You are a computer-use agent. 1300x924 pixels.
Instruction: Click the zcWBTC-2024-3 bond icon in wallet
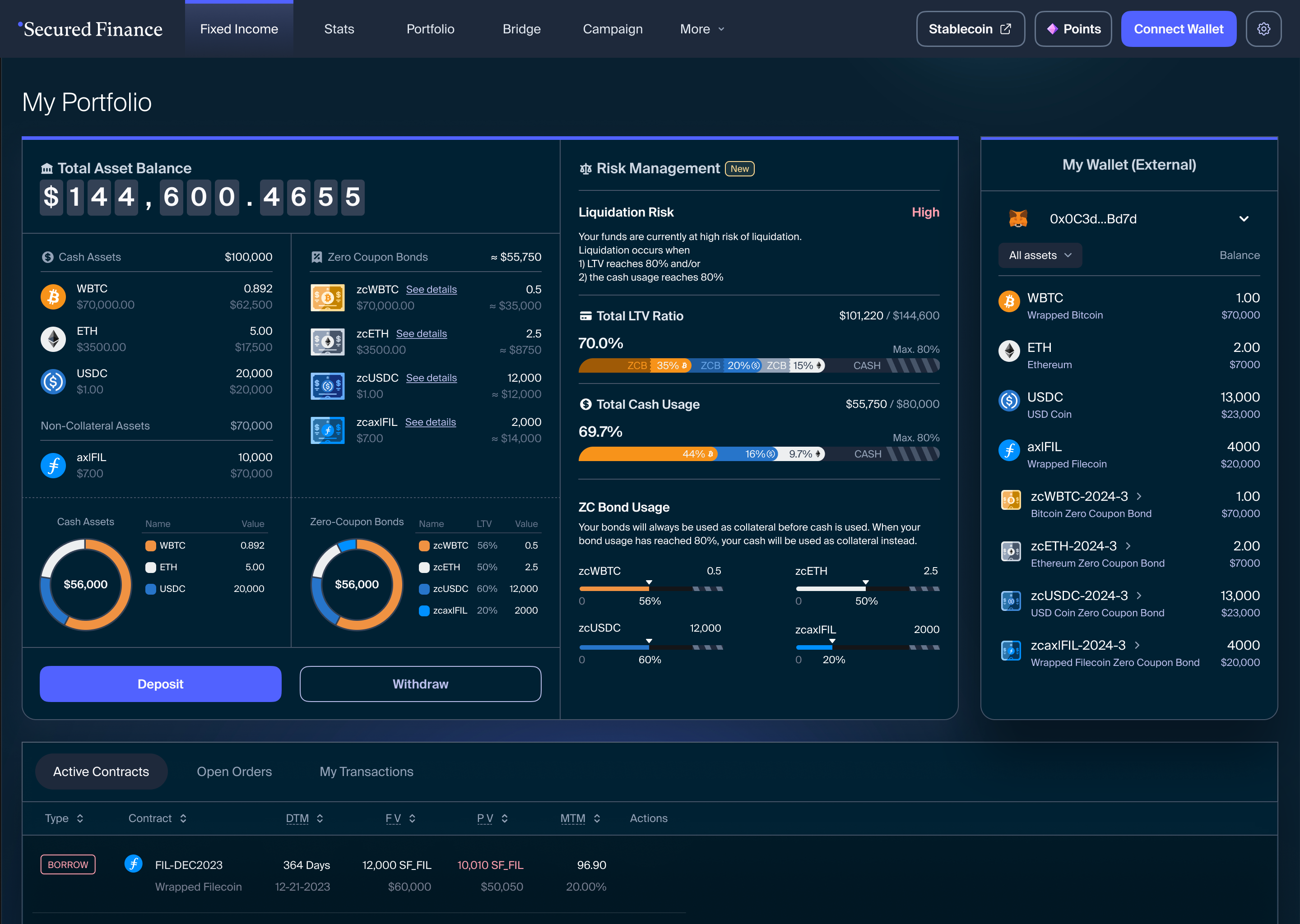click(1011, 500)
